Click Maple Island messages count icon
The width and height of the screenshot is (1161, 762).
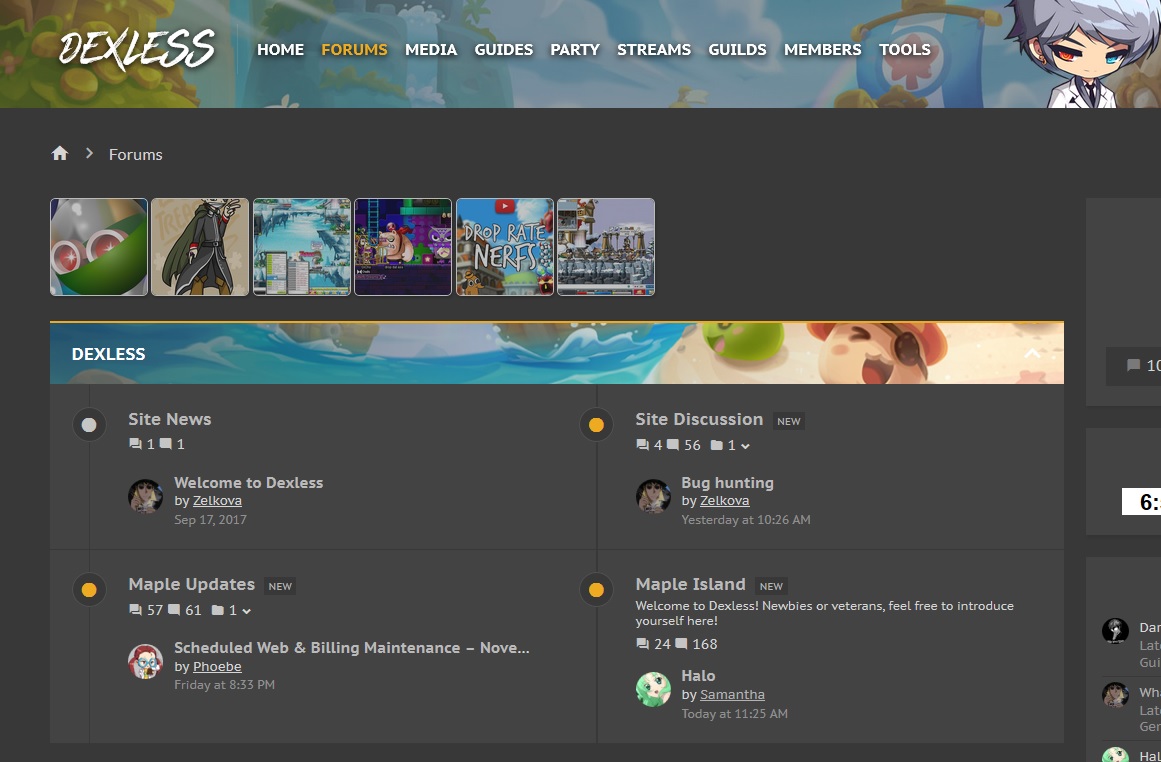(x=681, y=644)
